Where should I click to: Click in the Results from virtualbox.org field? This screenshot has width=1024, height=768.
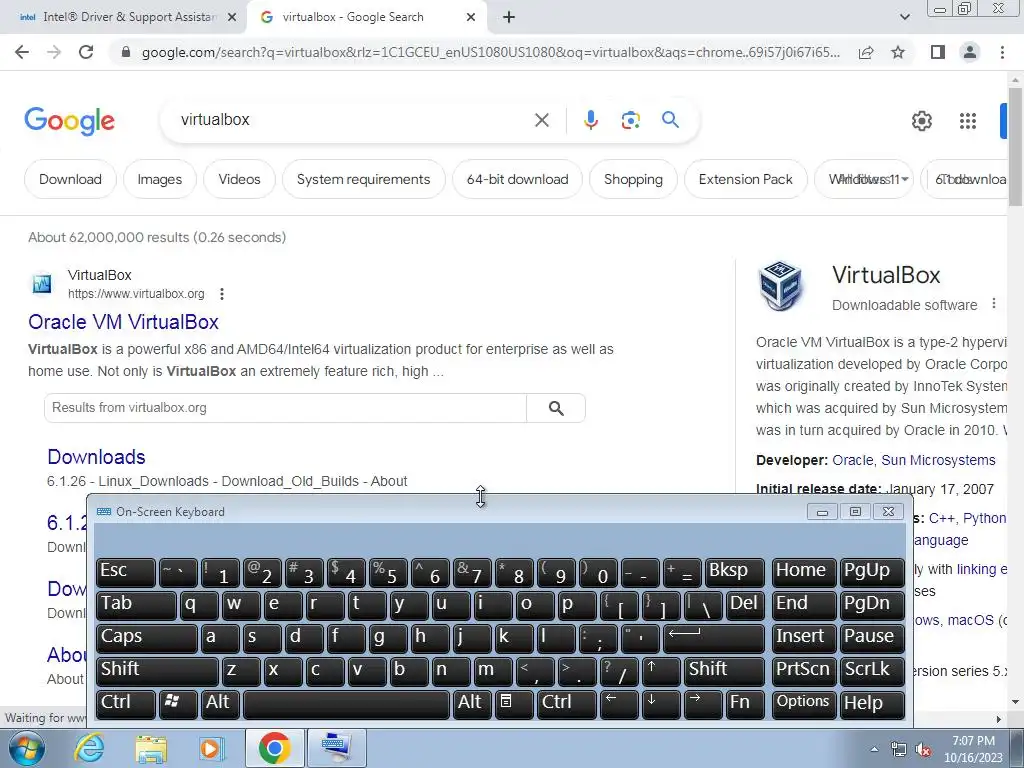(285, 408)
